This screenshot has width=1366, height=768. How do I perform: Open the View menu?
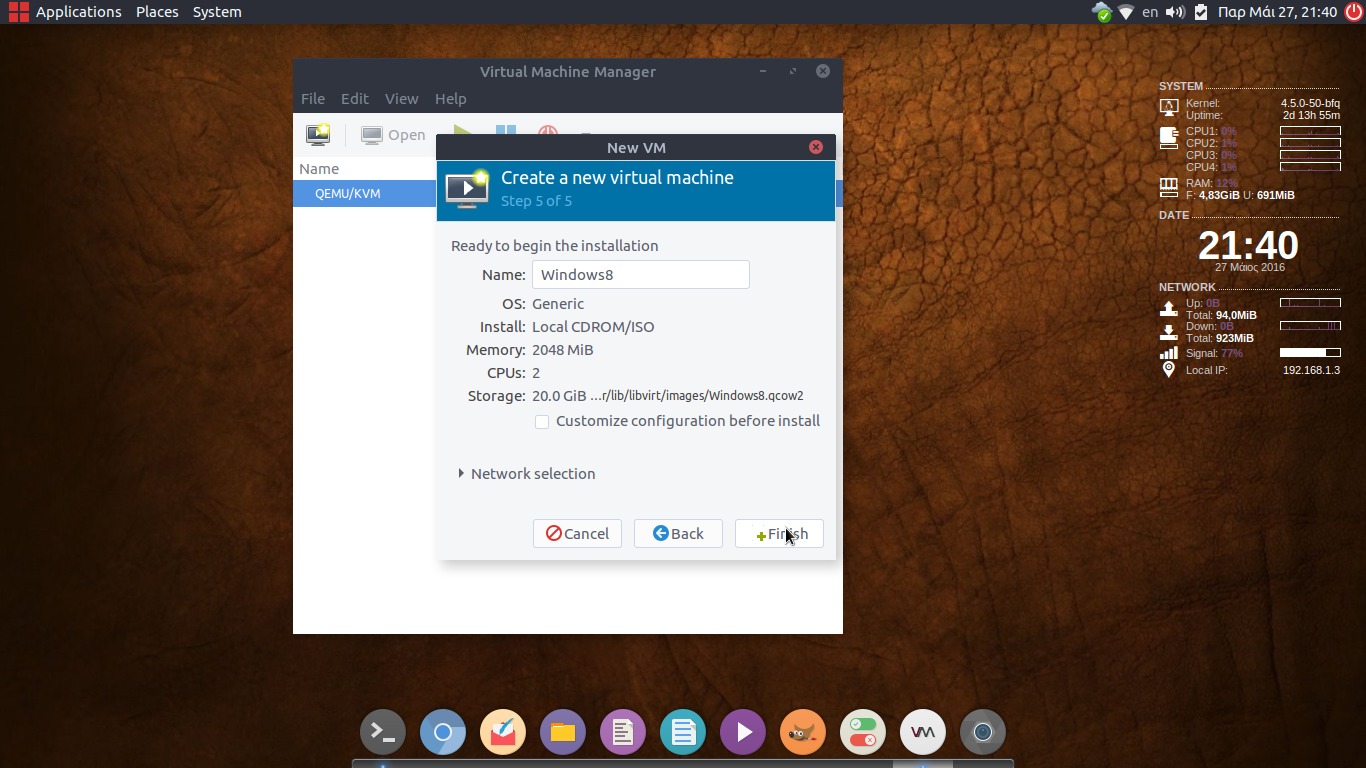[x=401, y=99]
